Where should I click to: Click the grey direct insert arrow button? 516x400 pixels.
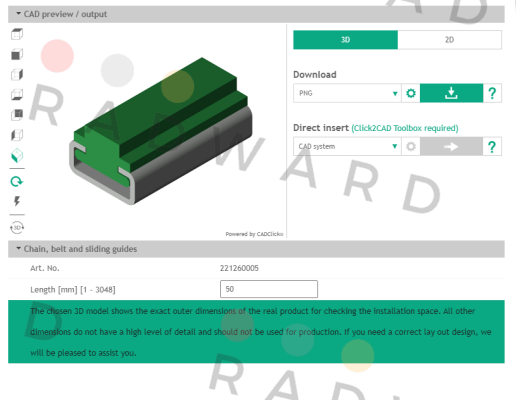[x=451, y=146]
